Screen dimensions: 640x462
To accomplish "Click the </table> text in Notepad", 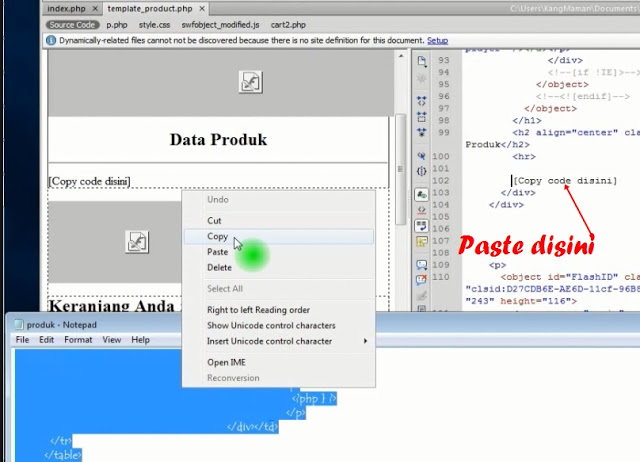I will (63, 455).
